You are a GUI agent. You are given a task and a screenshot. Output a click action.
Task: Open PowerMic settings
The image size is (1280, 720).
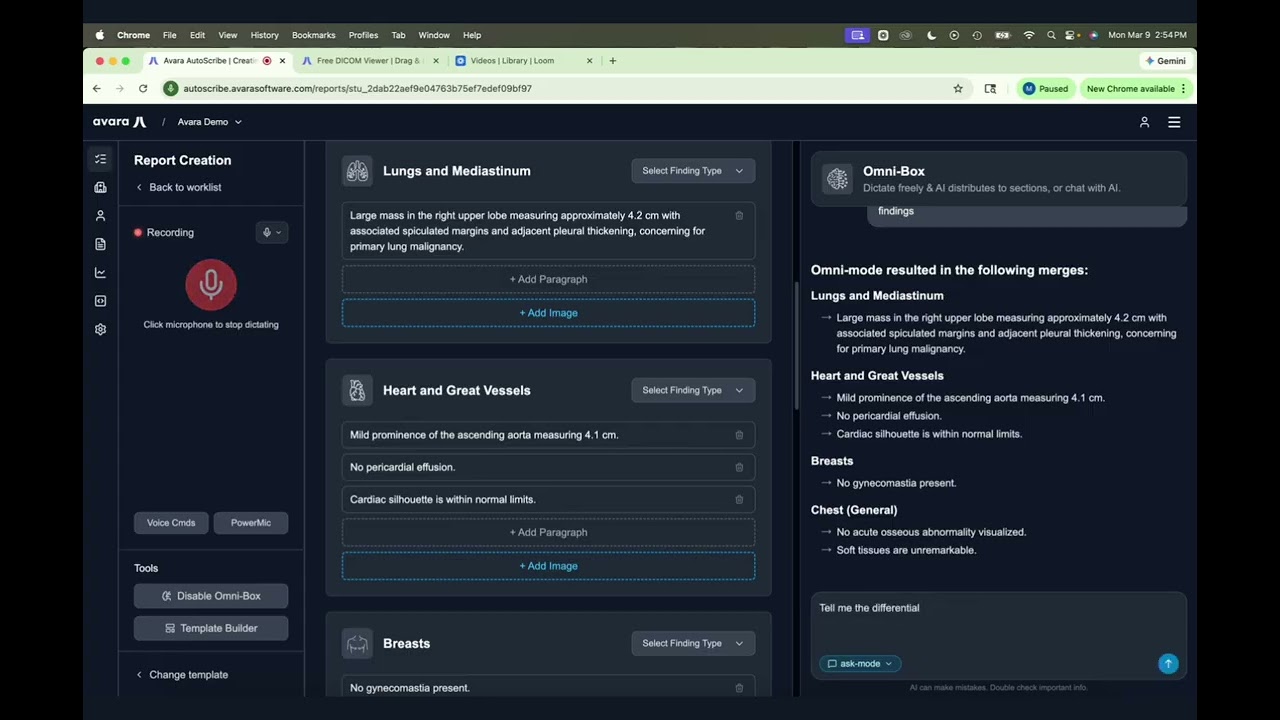(x=251, y=523)
